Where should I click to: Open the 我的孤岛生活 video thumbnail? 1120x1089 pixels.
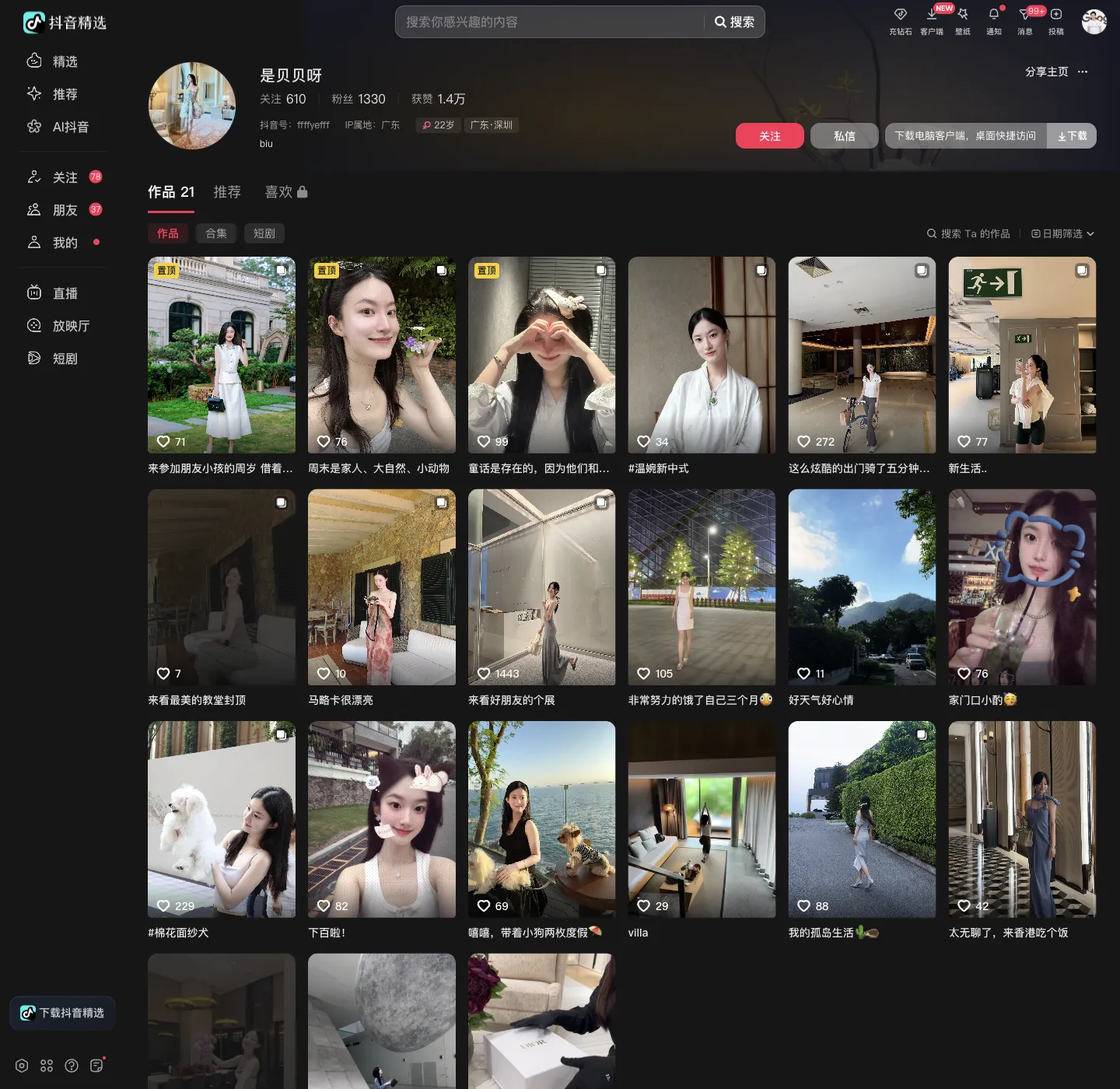coord(863,820)
